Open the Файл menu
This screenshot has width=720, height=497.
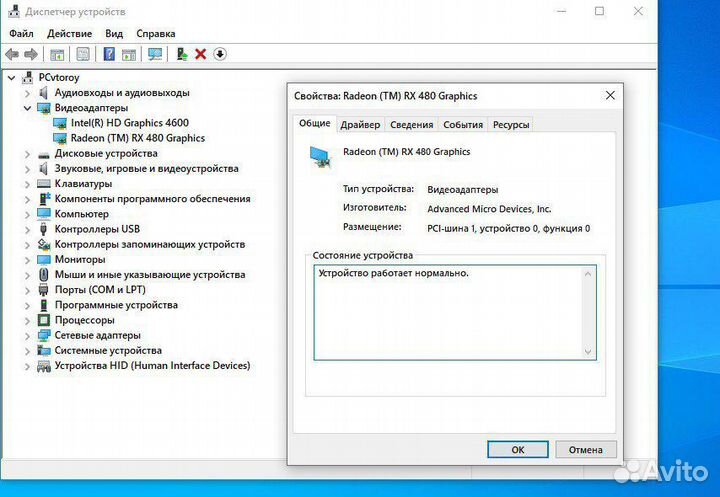(21, 34)
